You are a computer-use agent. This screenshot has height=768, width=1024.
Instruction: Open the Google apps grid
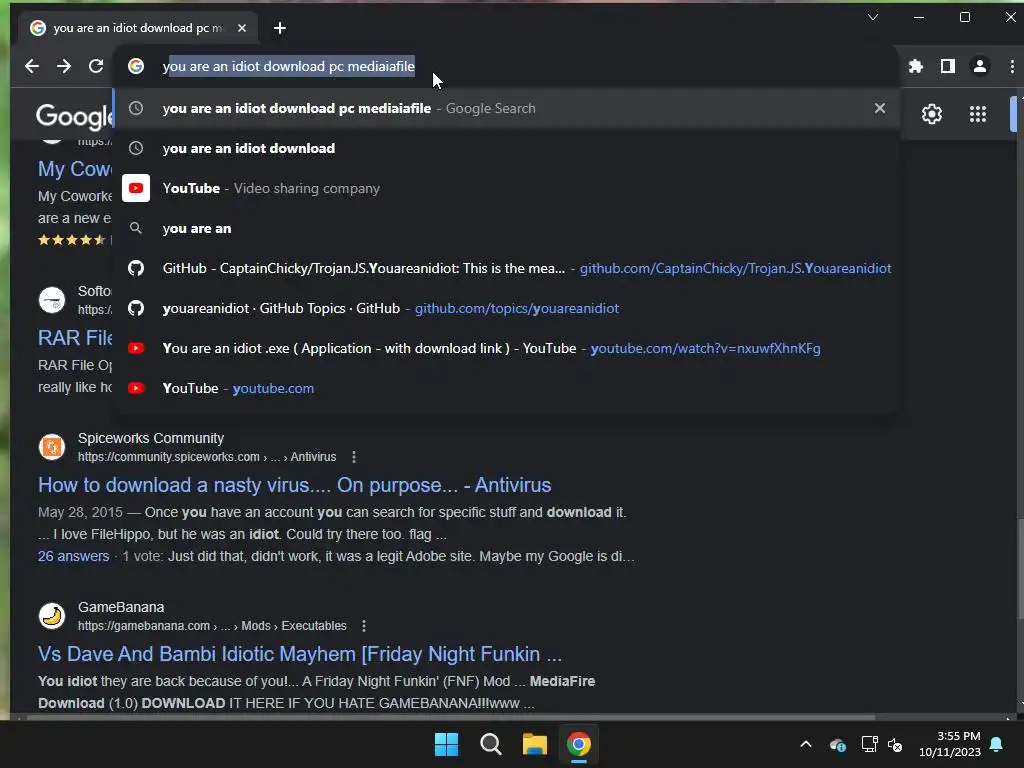pos(978,114)
